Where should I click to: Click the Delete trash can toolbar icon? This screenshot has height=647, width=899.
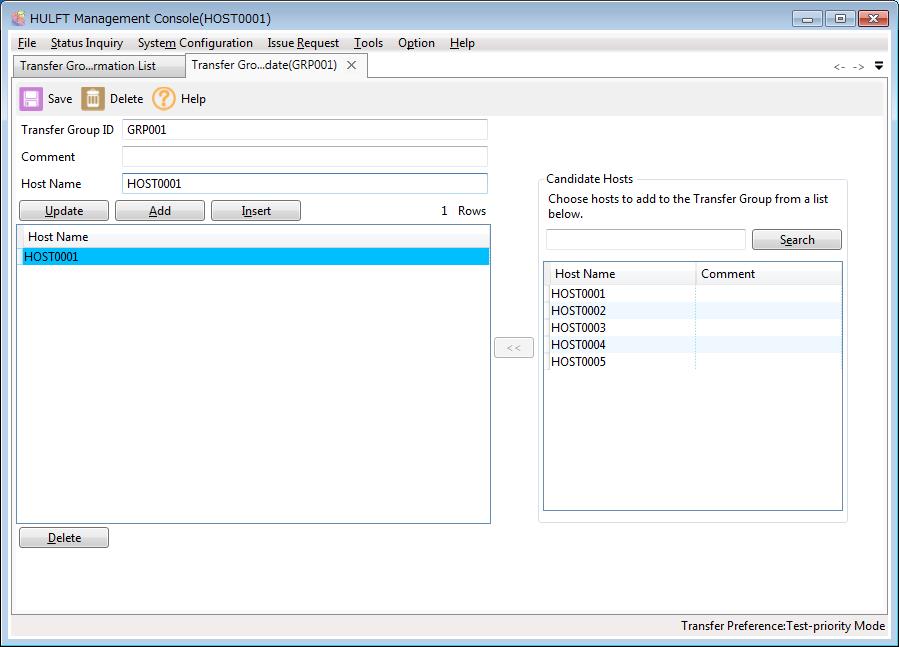click(x=92, y=99)
